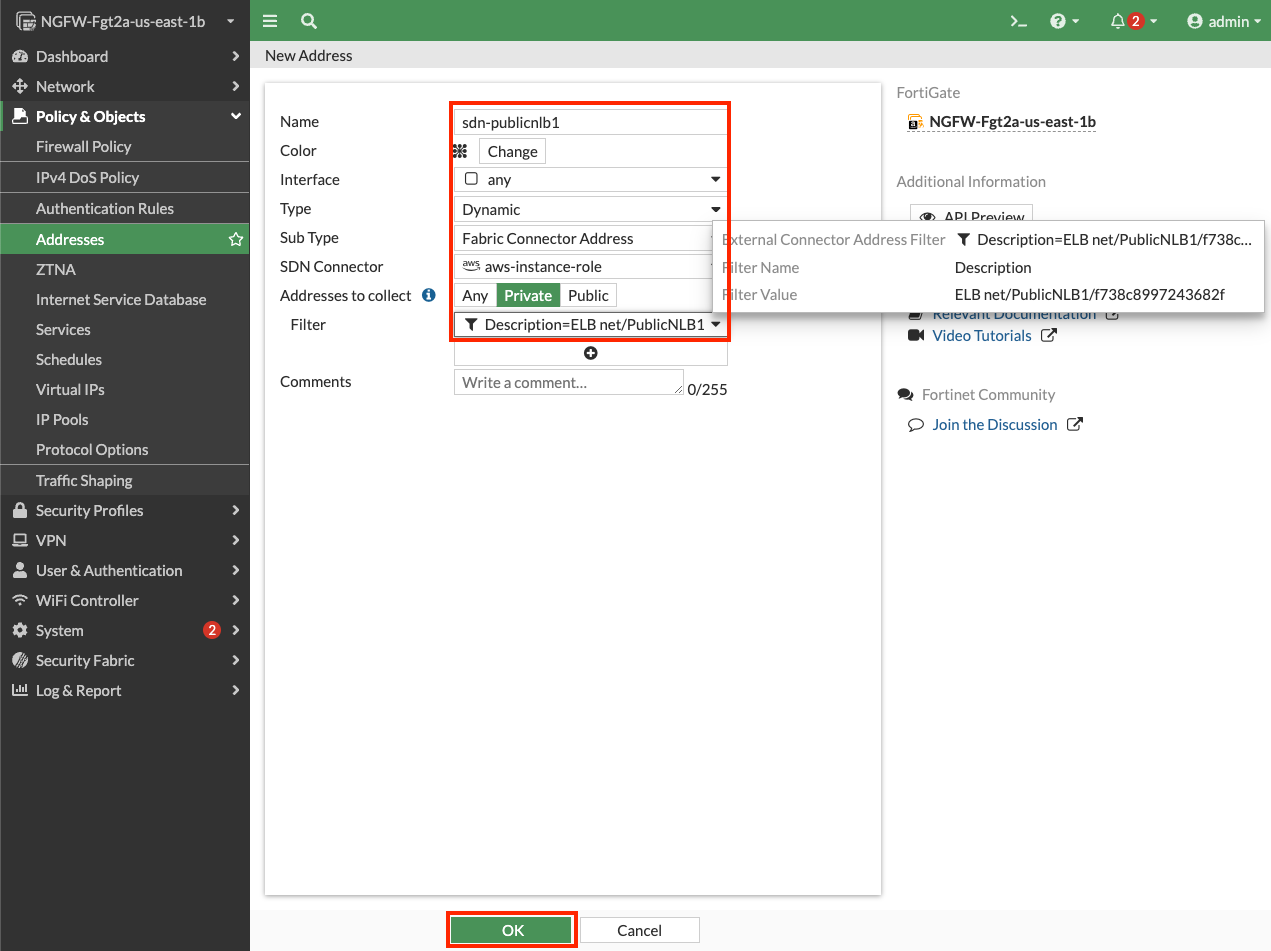Toggle favorite star on Addresses
This screenshot has height=951, width=1271.
pos(236,239)
